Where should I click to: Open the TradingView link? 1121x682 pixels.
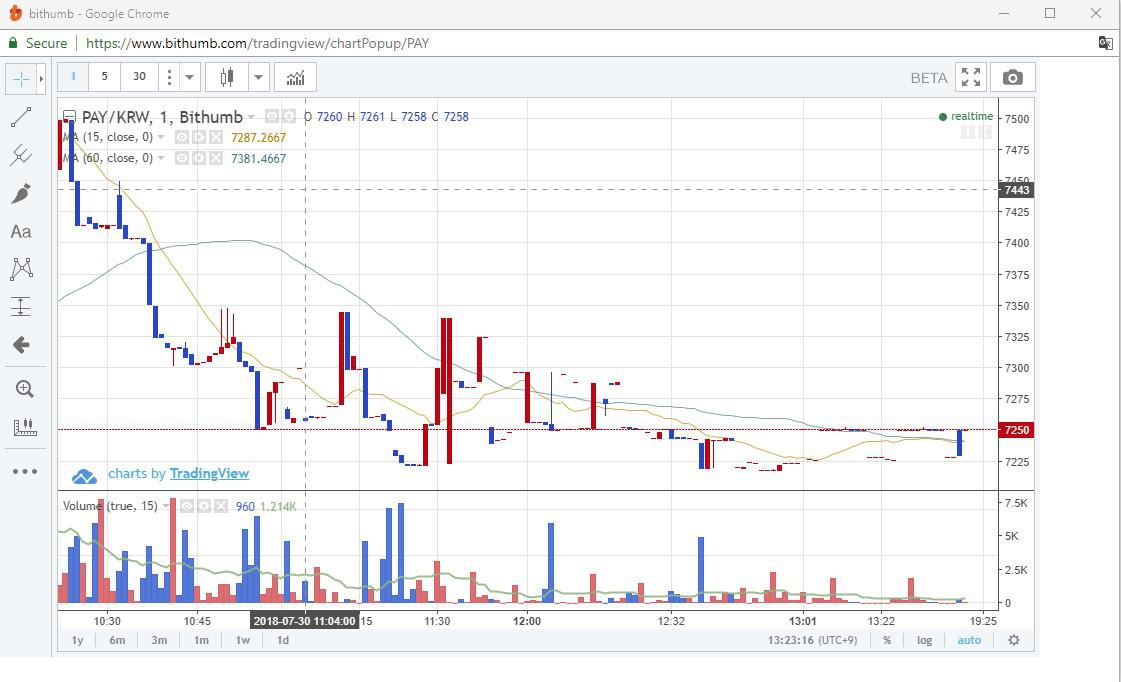click(x=209, y=473)
